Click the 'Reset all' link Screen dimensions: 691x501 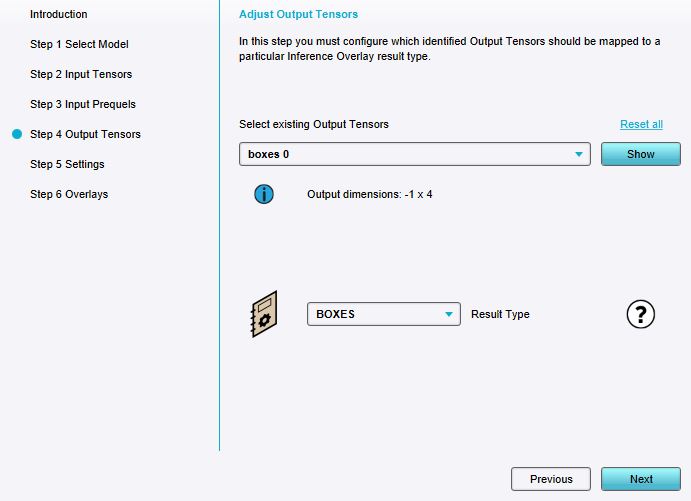pyautogui.click(x=641, y=124)
